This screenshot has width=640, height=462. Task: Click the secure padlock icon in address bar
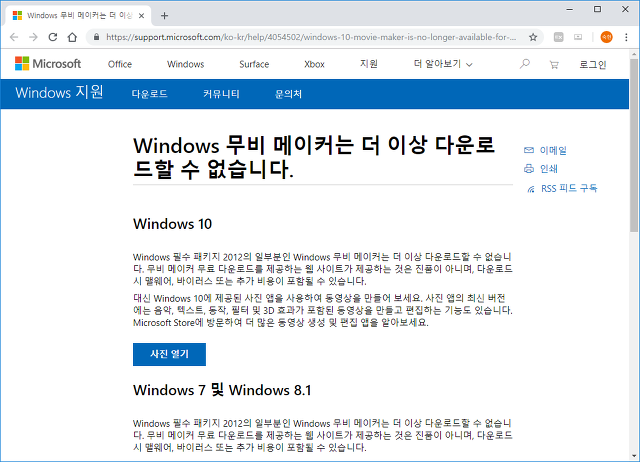96,37
